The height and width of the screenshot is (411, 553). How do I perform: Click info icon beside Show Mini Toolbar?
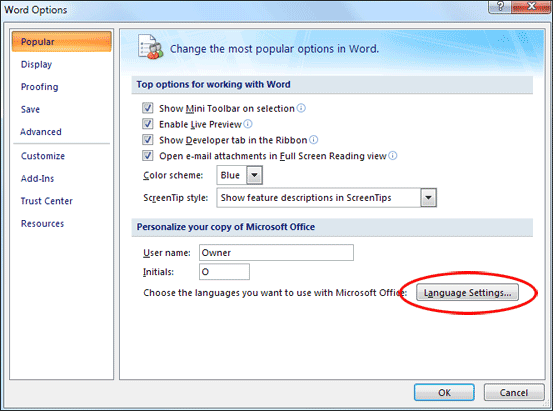(x=301, y=108)
